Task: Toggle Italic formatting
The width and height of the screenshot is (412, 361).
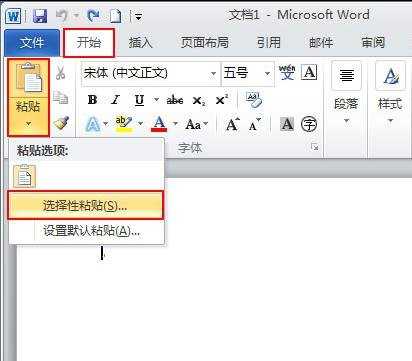Action: (x=115, y=100)
